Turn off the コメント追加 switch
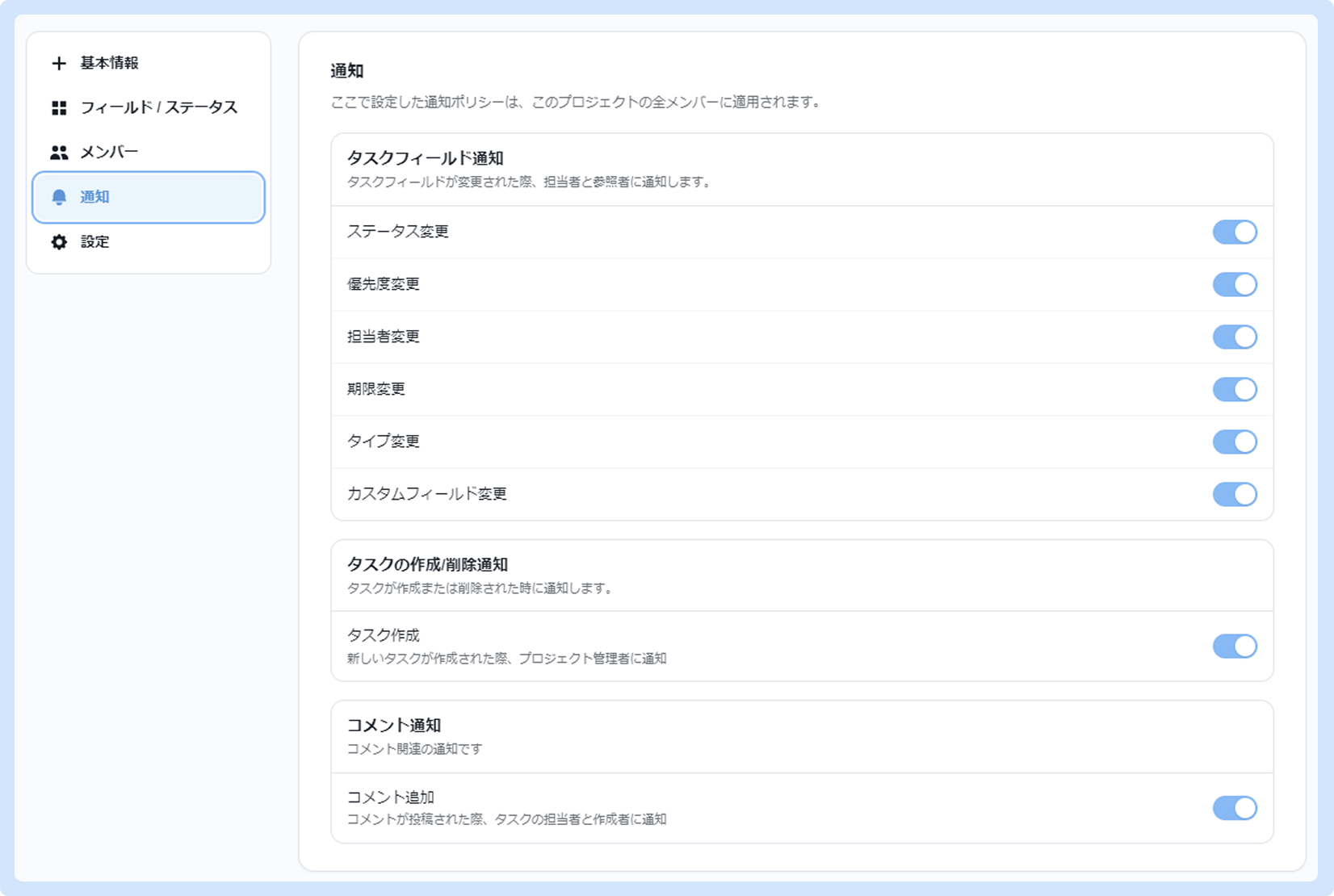The width and height of the screenshot is (1334, 896). (1235, 808)
